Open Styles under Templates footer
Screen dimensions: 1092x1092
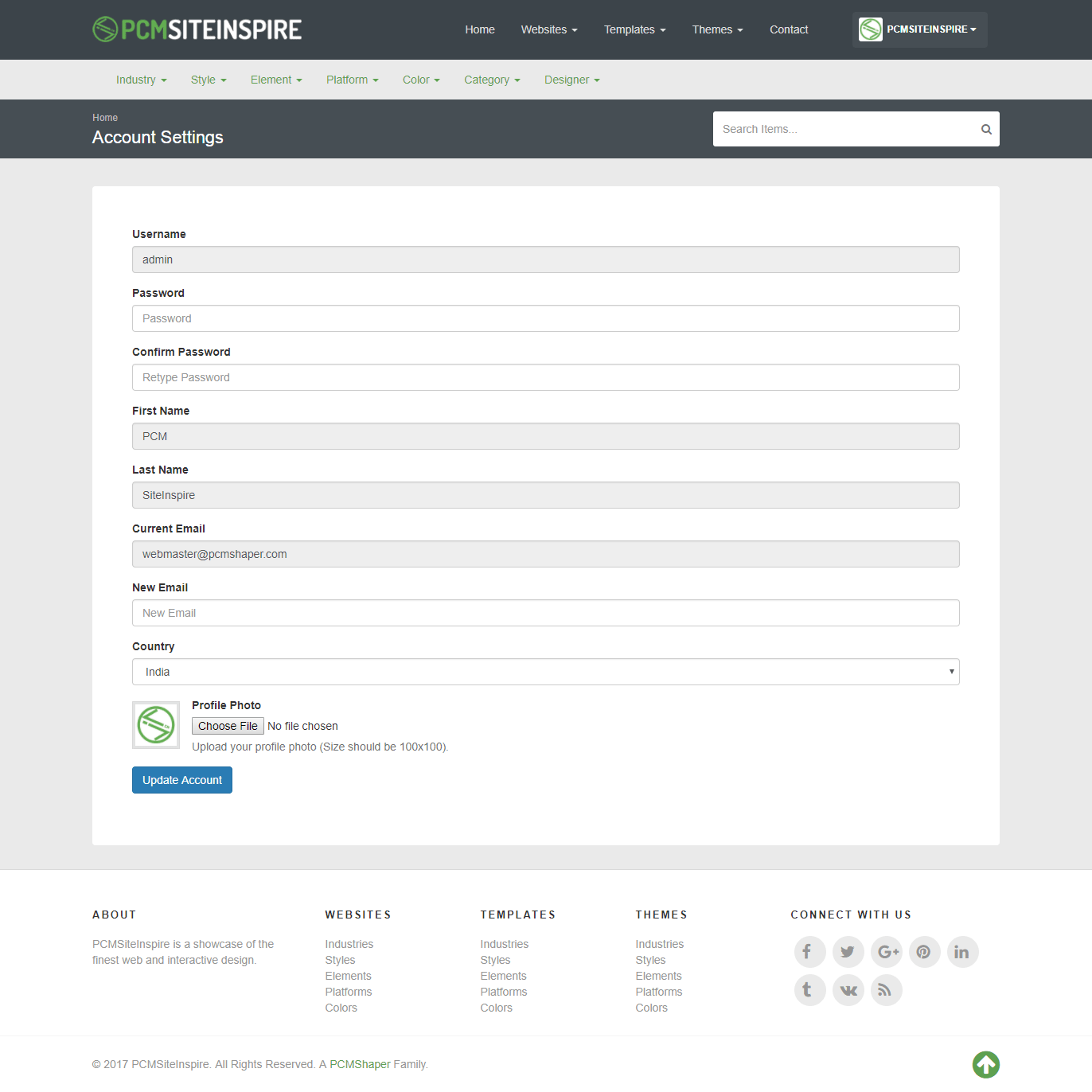(495, 960)
